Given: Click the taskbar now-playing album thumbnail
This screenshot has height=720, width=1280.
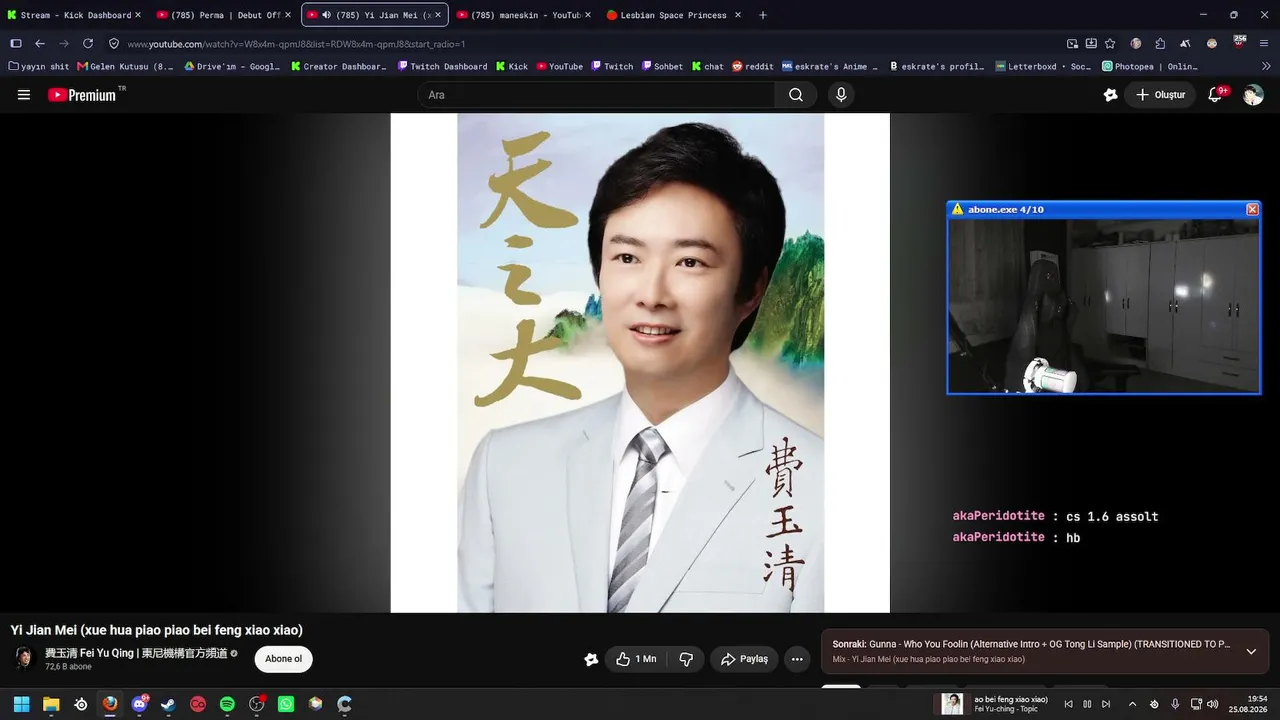Looking at the screenshot, I should click(x=952, y=704).
